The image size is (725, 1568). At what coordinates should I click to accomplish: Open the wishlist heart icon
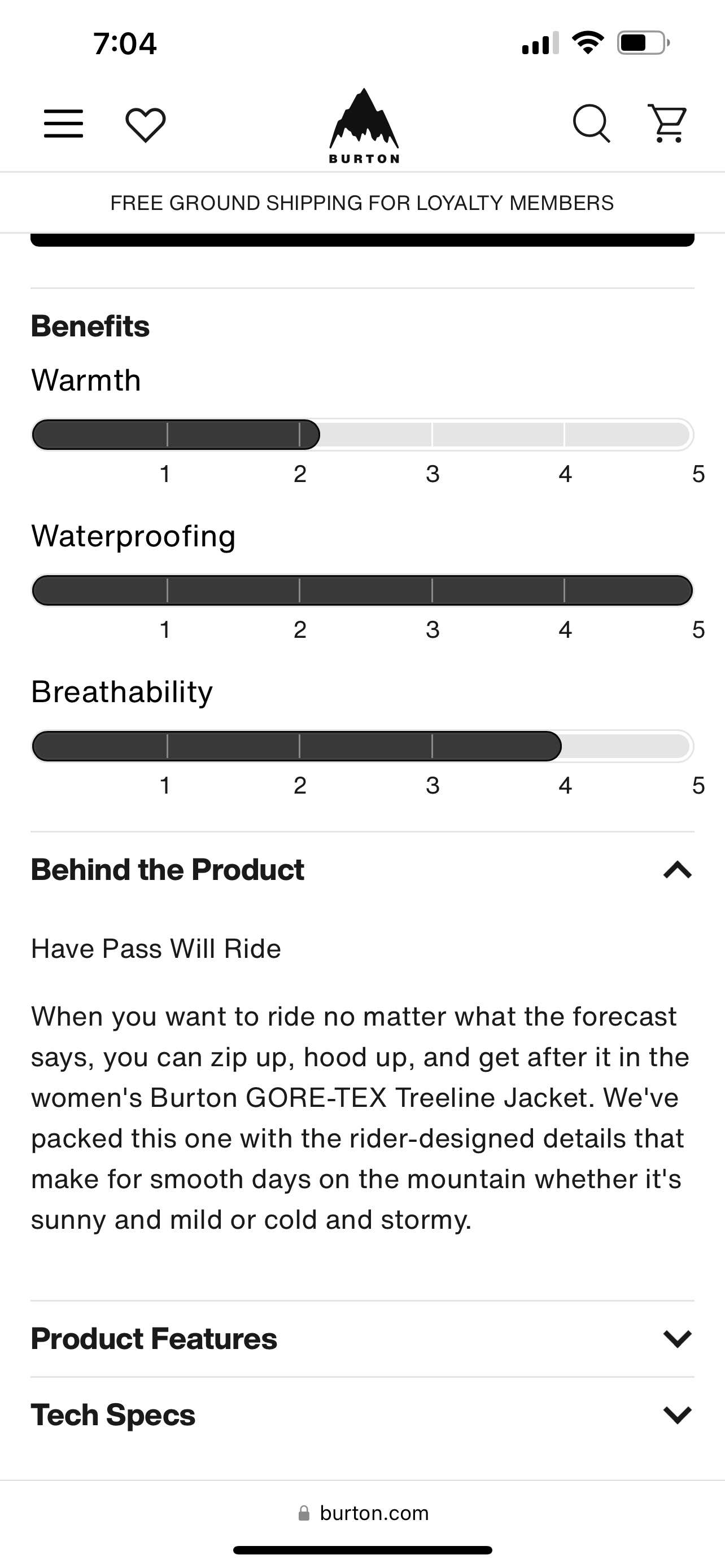146,125
